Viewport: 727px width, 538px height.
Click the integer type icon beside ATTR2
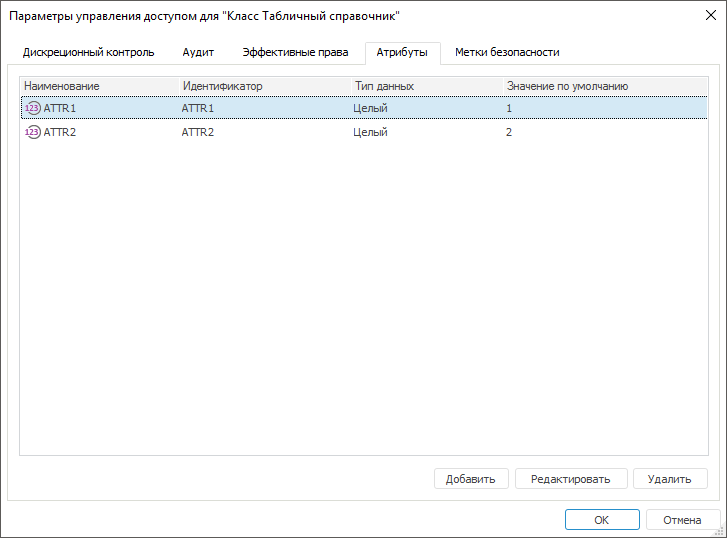point(32,132)
